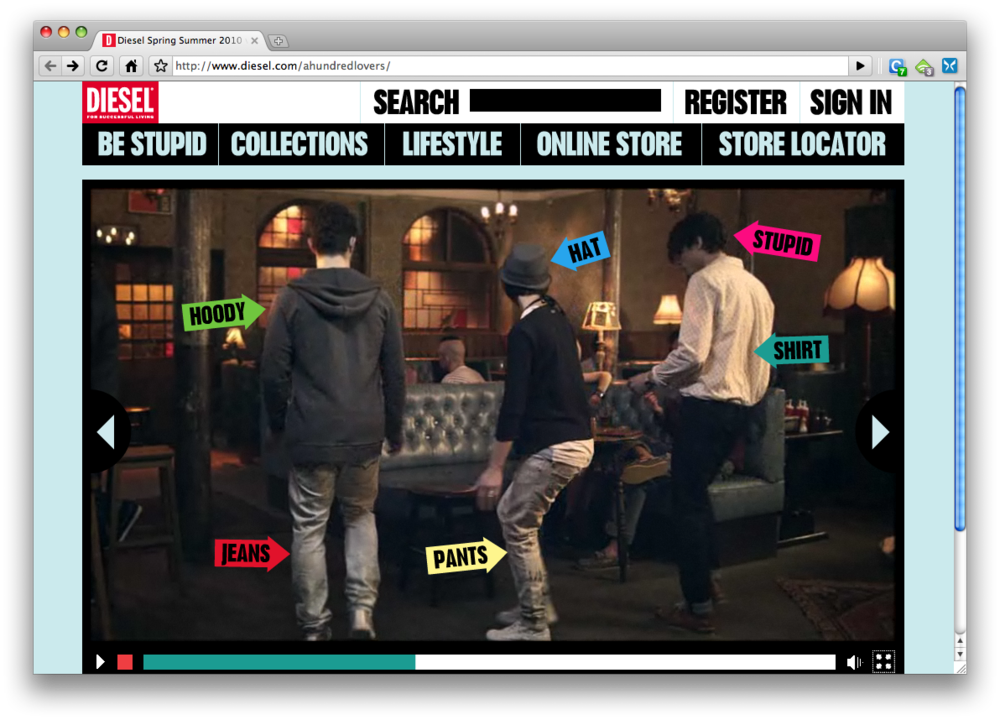Open the Collections menu
The height and width of the screenshot is (720, 1000).
pos(300,144)
